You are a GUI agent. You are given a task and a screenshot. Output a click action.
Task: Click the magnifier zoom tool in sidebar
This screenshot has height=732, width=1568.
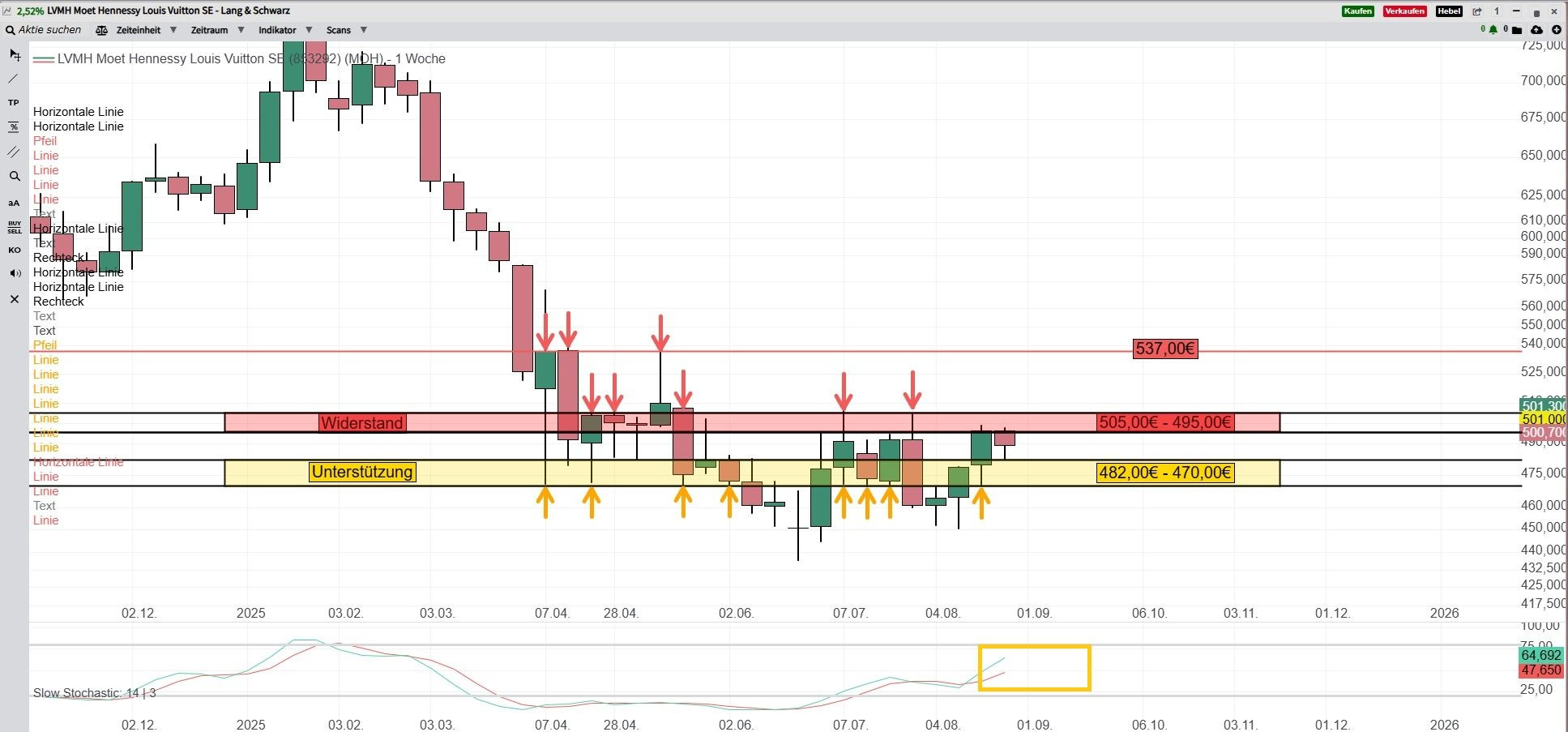[x=14, y=176]
